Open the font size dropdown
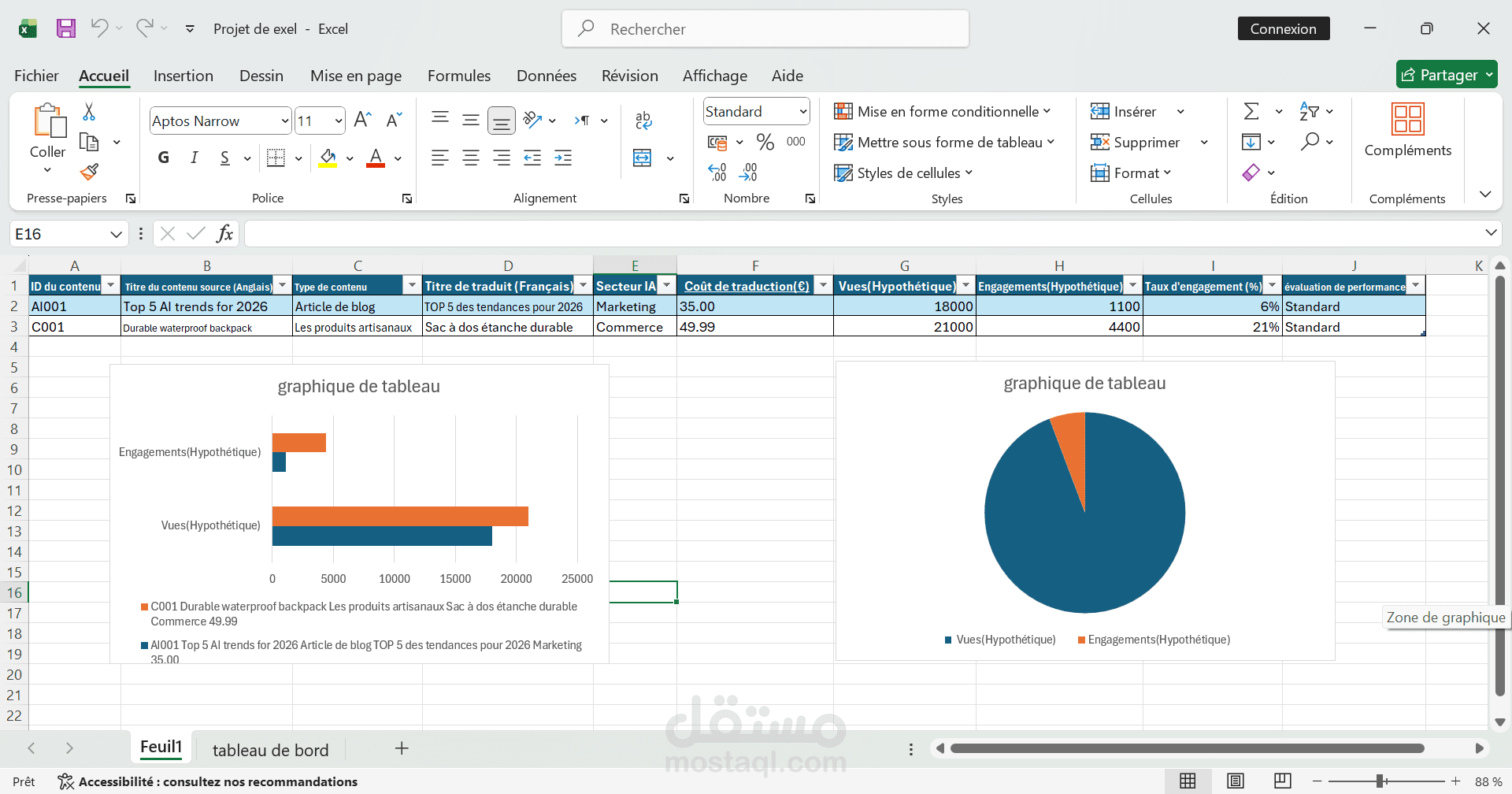 click(339, 121)
